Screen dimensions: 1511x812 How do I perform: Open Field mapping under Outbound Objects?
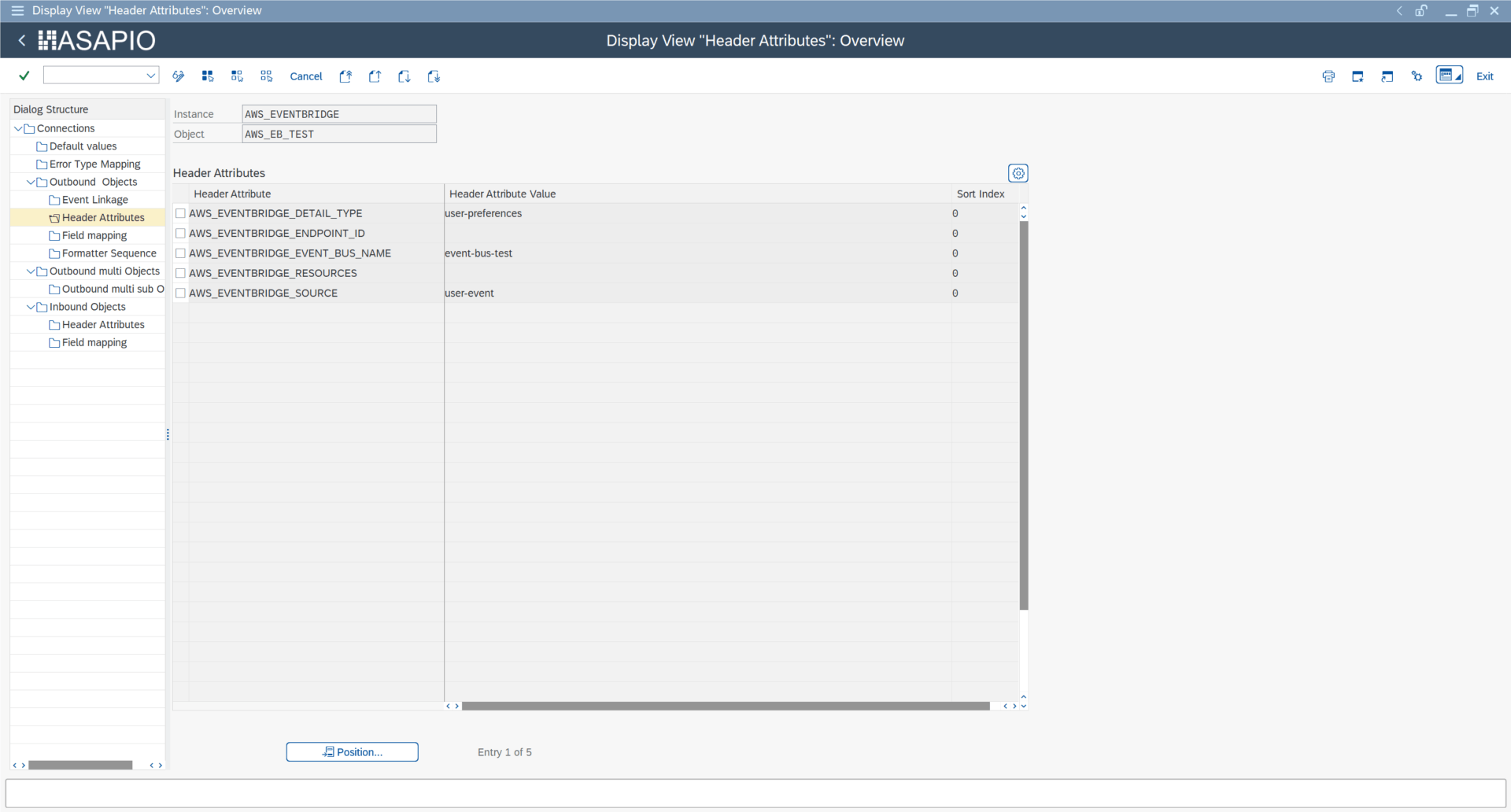(x=94, y=235)
